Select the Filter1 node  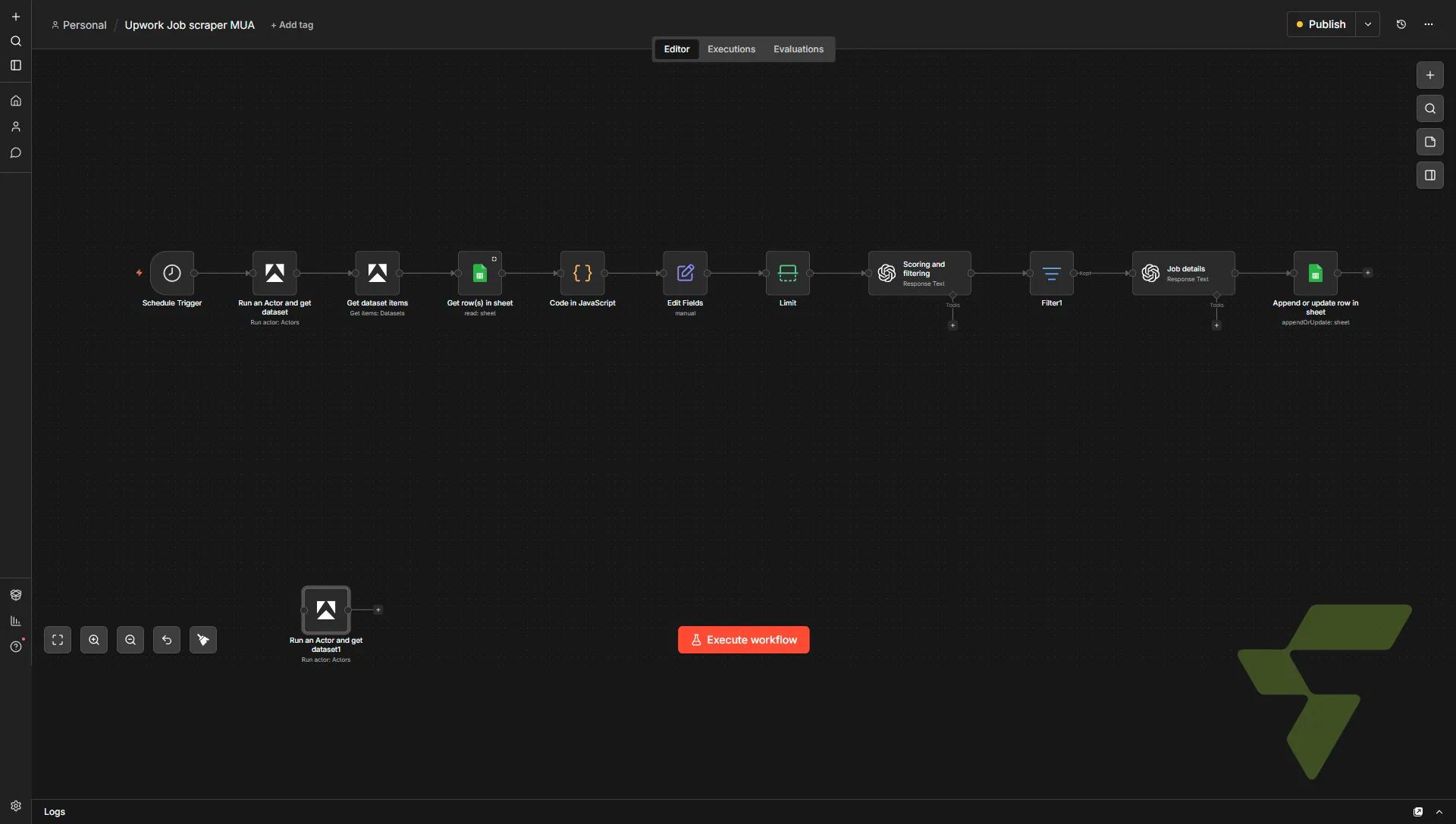1052,273
